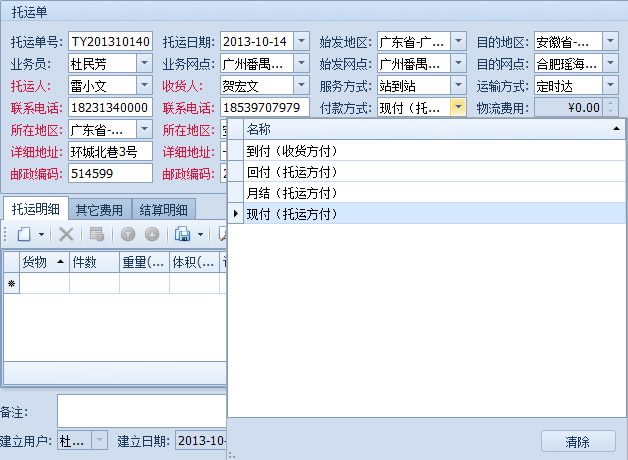Choose 月结（托运方付） payment option

click(x=292, y=192)
